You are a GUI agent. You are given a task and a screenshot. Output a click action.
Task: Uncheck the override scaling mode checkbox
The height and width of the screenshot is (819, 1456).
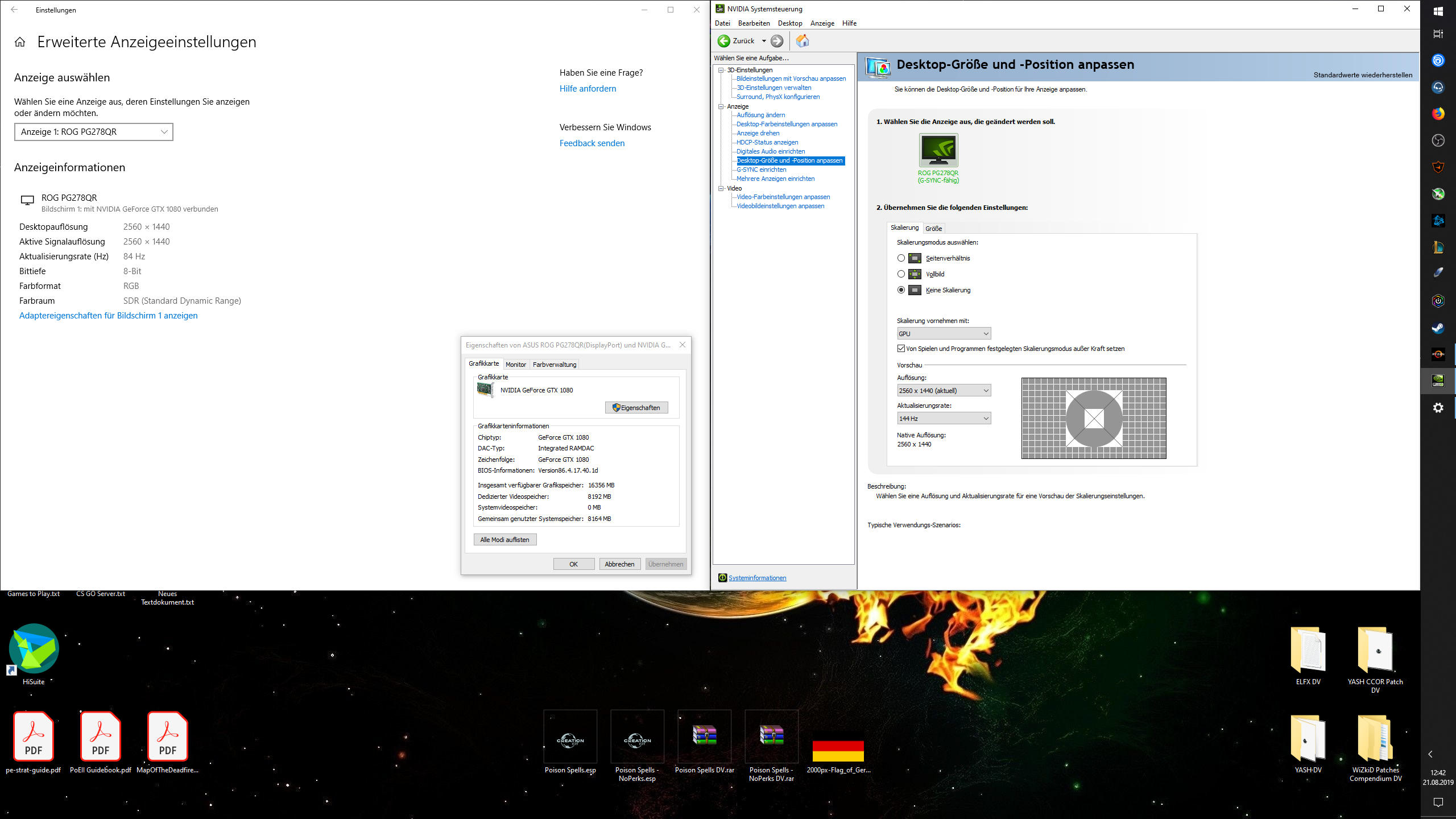(901, 349)
